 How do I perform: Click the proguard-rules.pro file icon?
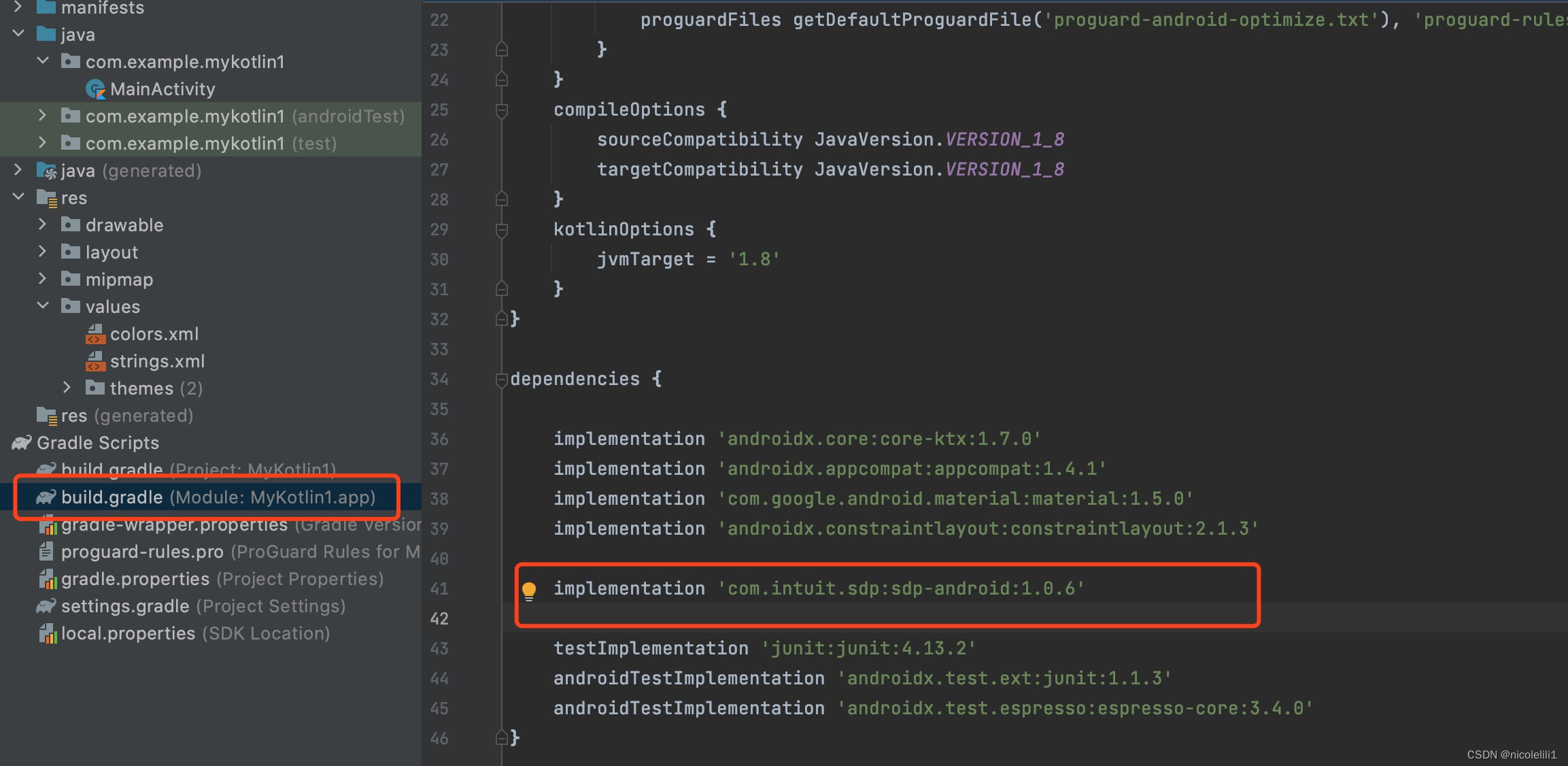point(46,552)
